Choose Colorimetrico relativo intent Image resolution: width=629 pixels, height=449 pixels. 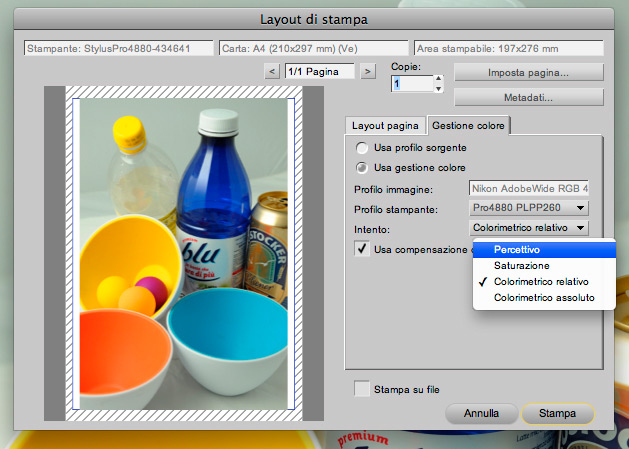pos(544,282)
